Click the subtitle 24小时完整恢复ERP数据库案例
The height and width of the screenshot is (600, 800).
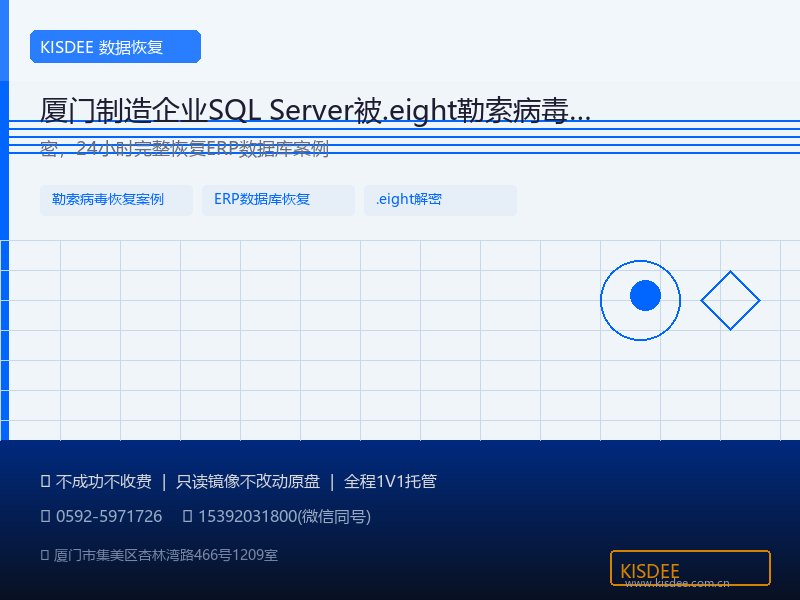203,148
